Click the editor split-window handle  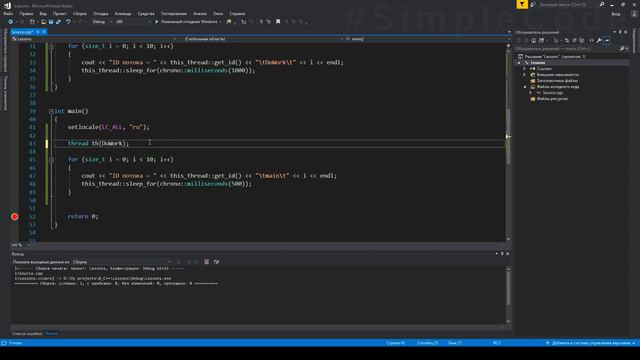[x=508, y=45]
